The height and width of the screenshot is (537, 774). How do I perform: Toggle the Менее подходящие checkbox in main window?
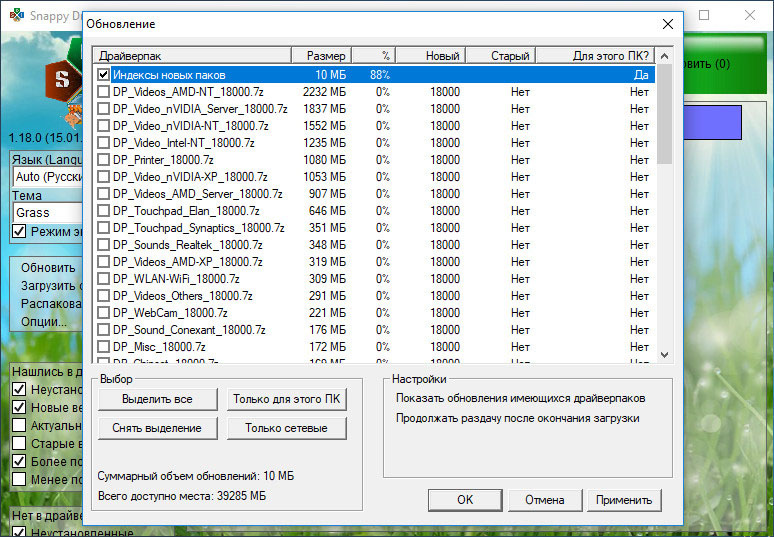(x=19, y=479)
